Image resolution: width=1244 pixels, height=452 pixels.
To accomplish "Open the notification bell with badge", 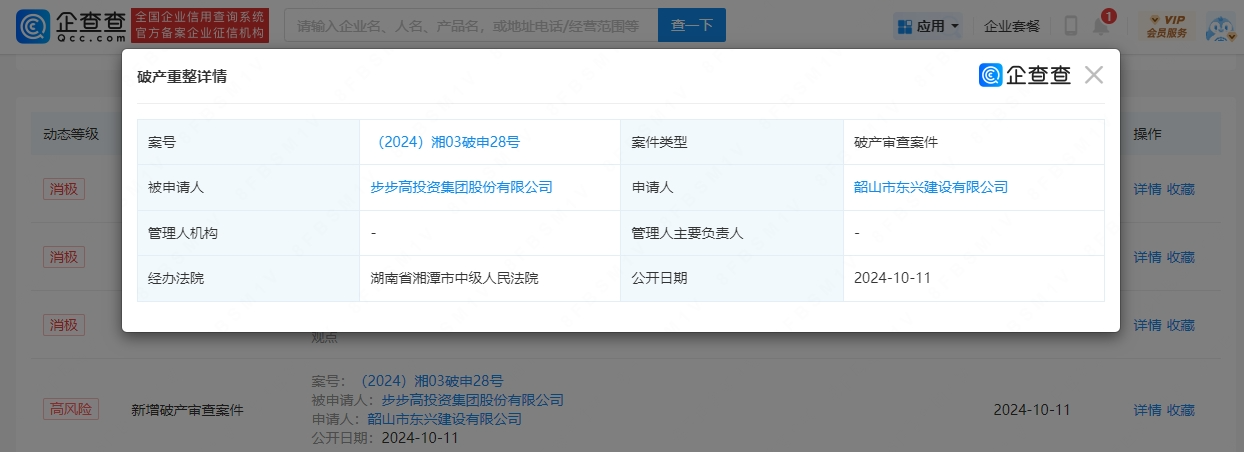I will tap(1101, 27).
